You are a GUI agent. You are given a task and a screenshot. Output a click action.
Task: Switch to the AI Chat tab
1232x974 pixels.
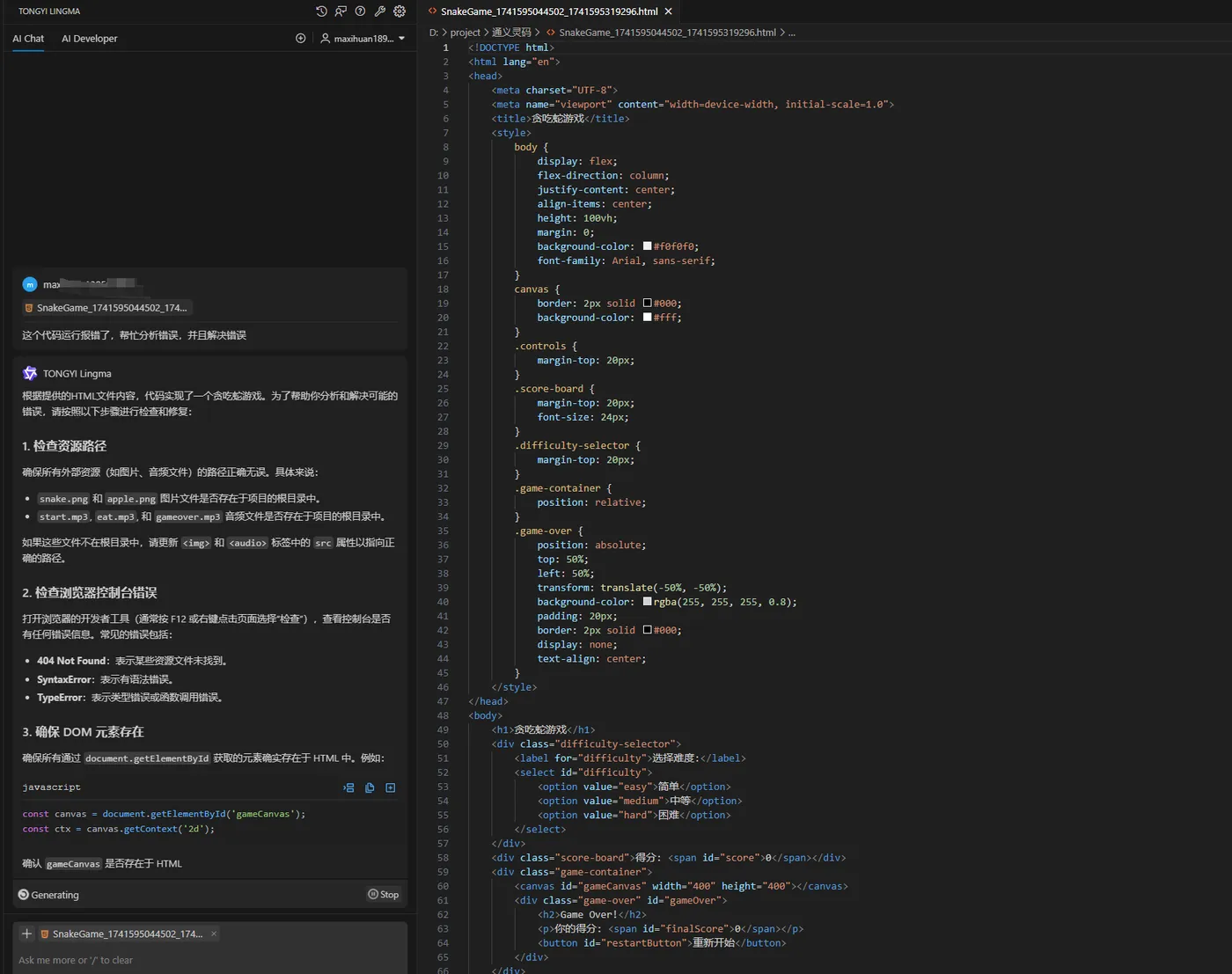tap(28, 39)
